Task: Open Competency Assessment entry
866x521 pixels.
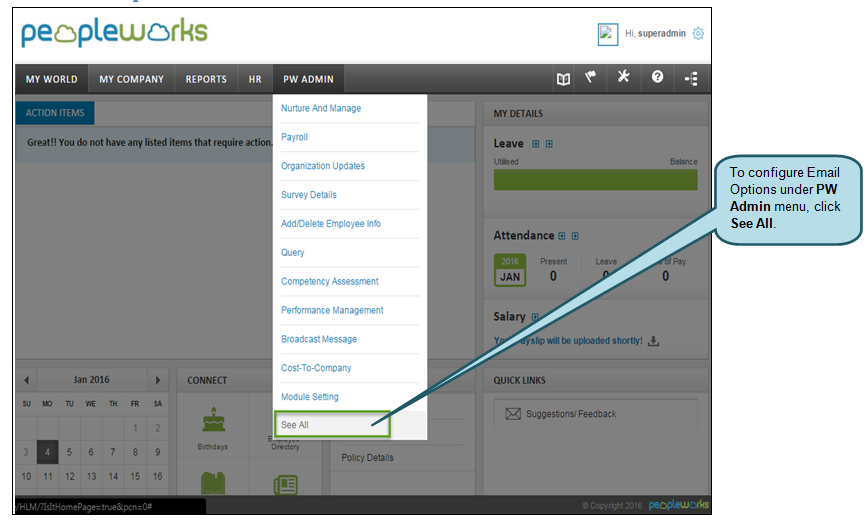Action: click(x=330, y=281)
